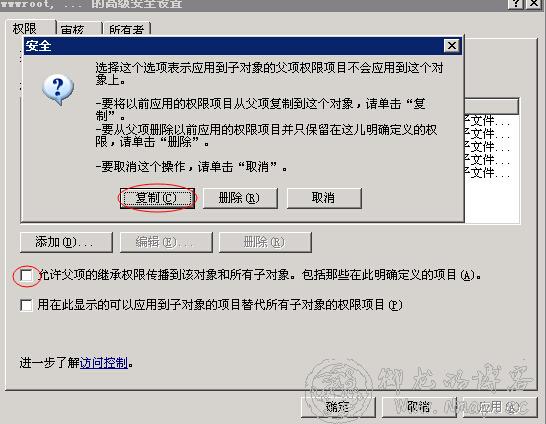Click the blue question mark icon in 安全 dialog
This screenshot has width=546, height=424.
point(58,89)
